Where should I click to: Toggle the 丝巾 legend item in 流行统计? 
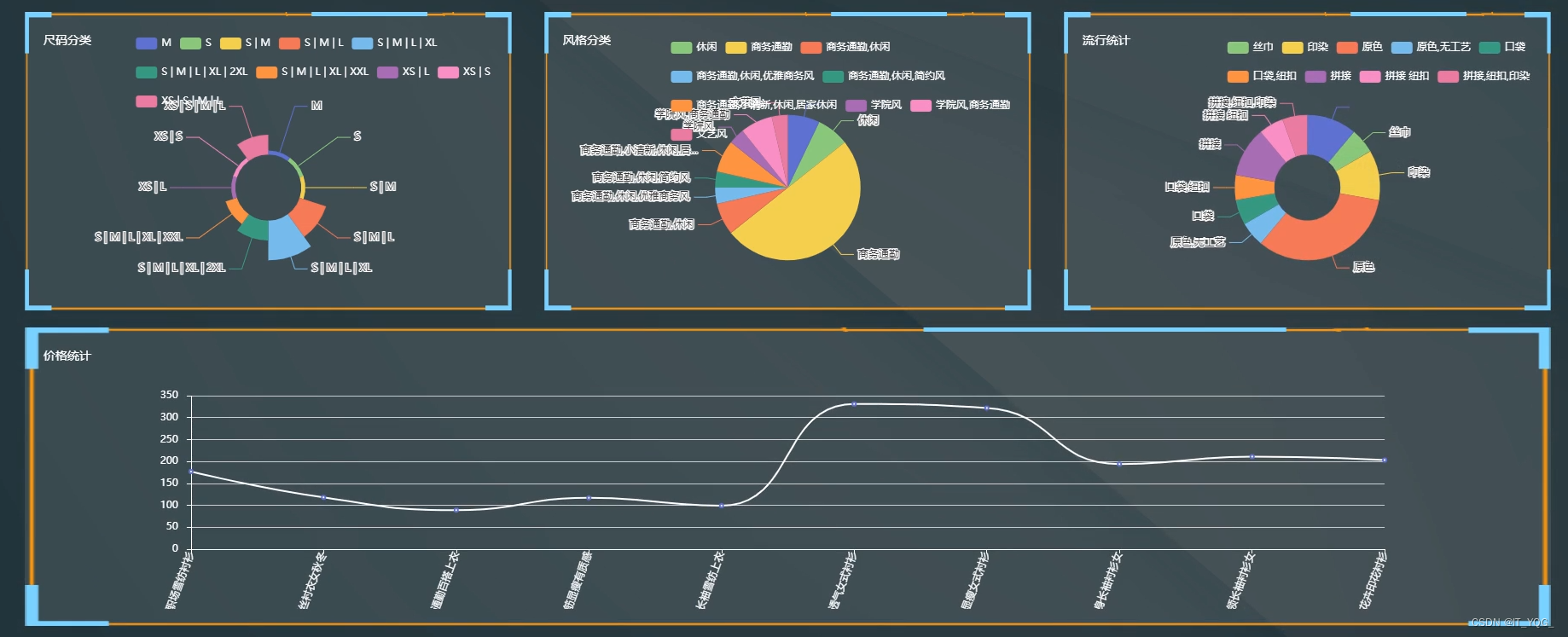(x=1251, y=47)
